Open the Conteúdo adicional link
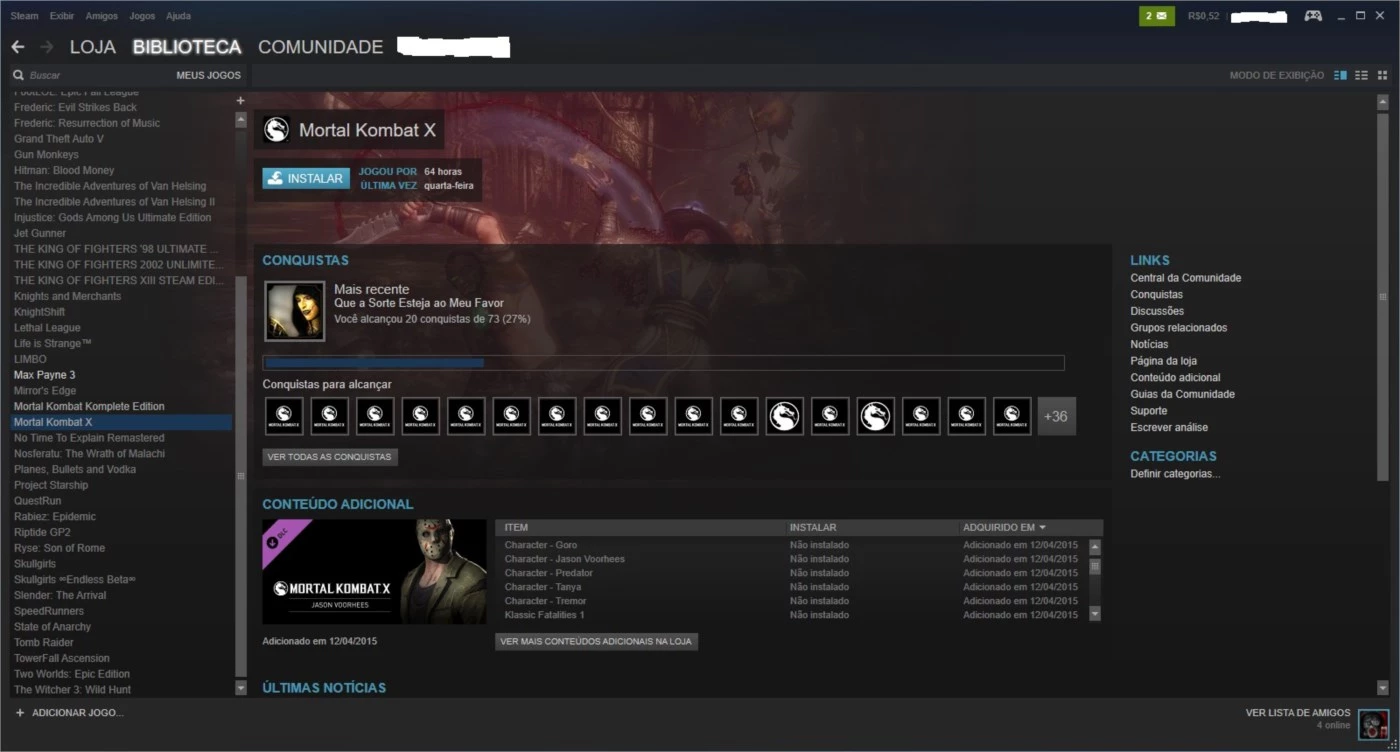1400x752 pixels. [1175, 378]
